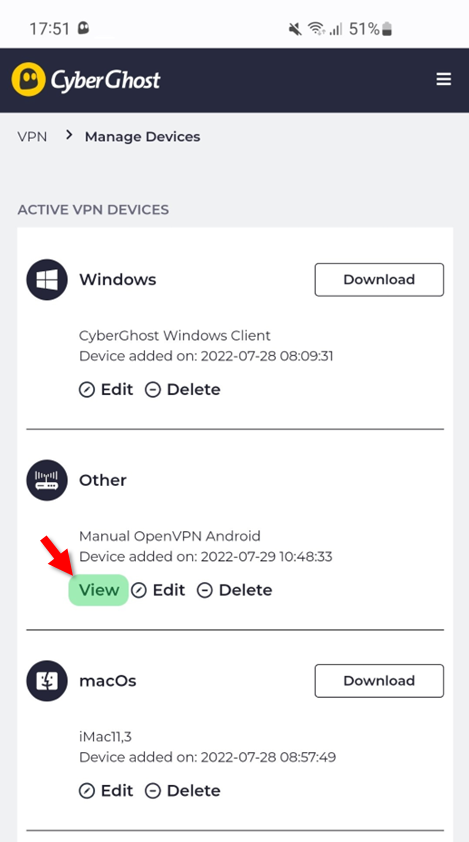This screenshot has width=469, height=842.
Task: Click the delete minus icon under Other
Action: 205,591
